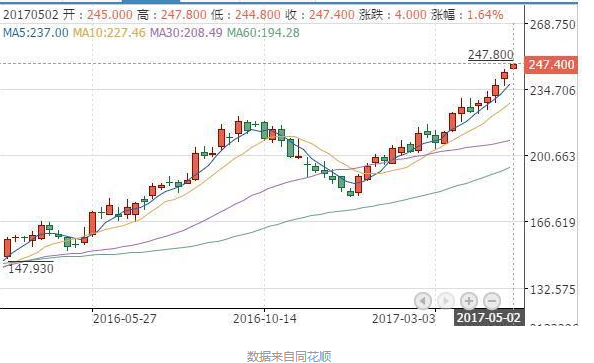The width and height of the screenshot is (594, 363).
Task: Click the red 247.400 current price tag
Action: click(x=551, y=65)
